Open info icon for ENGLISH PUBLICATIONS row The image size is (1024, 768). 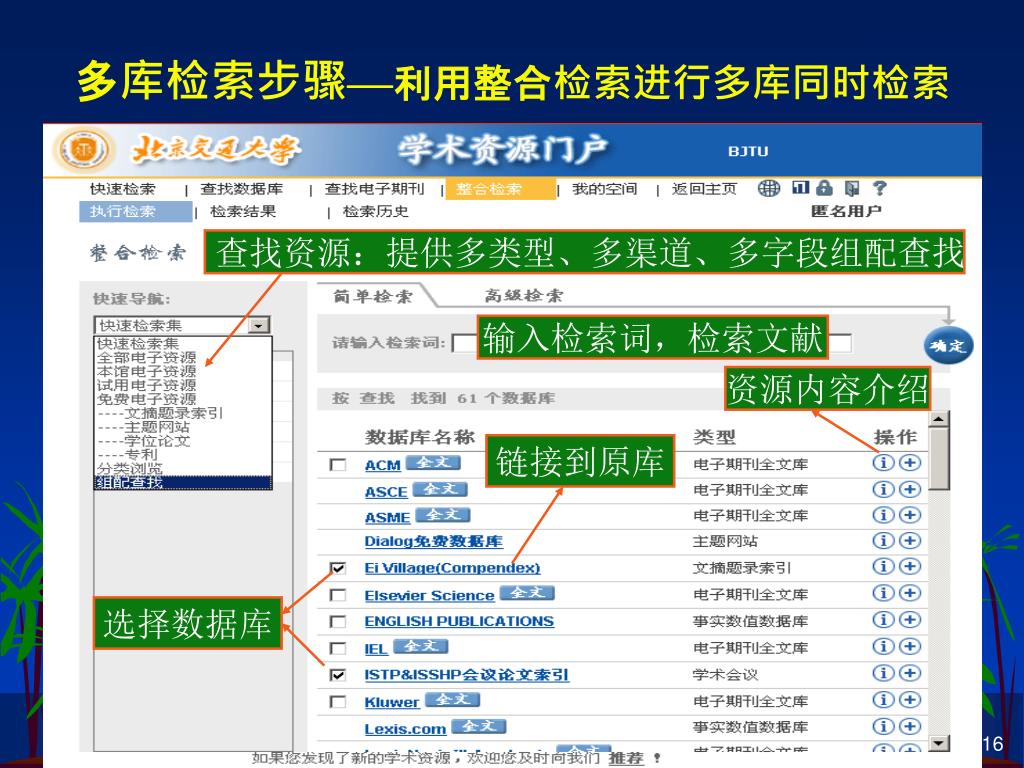[x=883, y=619]
